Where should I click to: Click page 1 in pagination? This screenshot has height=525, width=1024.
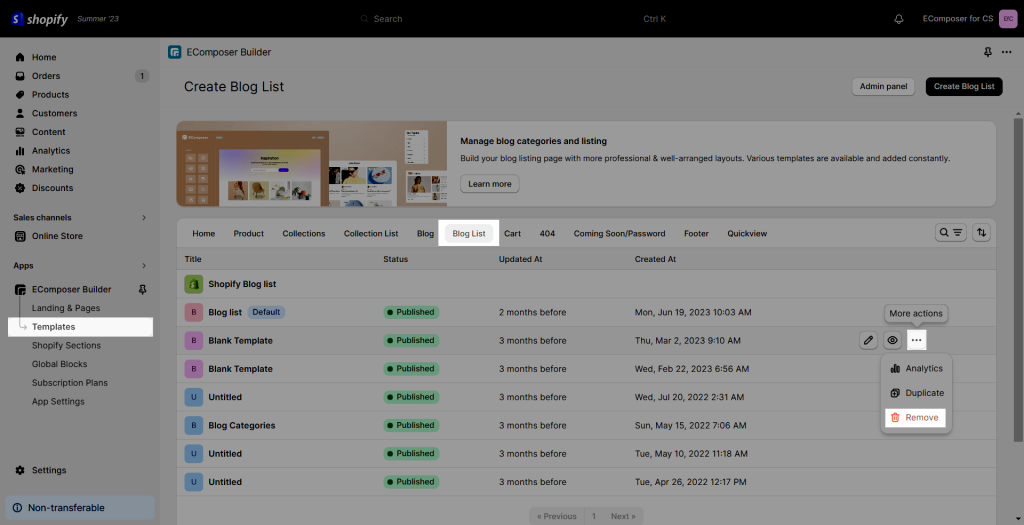tap(594, 516)
